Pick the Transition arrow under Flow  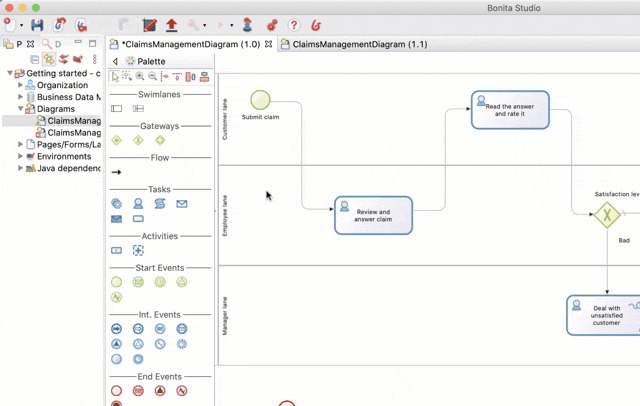tap(116, 172)
